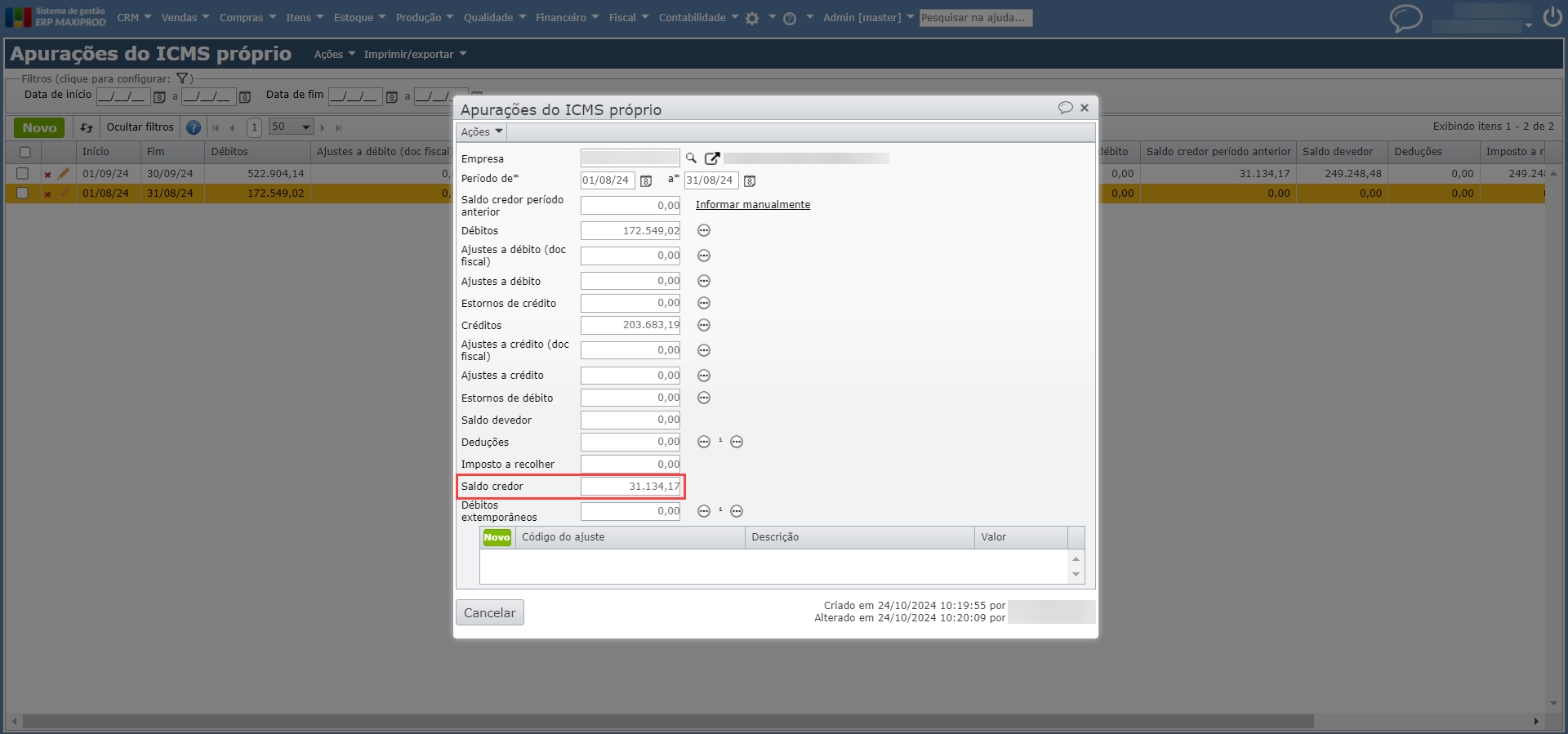Check the row for 01/08/24 period

pos(22,193)
